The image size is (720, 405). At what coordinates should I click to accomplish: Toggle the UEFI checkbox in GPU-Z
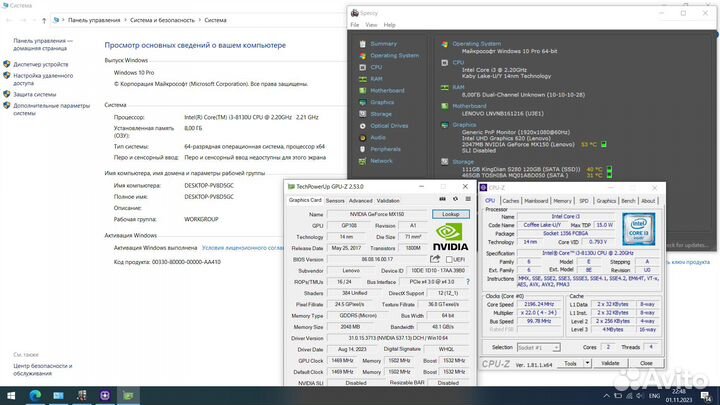pos(449,259)
